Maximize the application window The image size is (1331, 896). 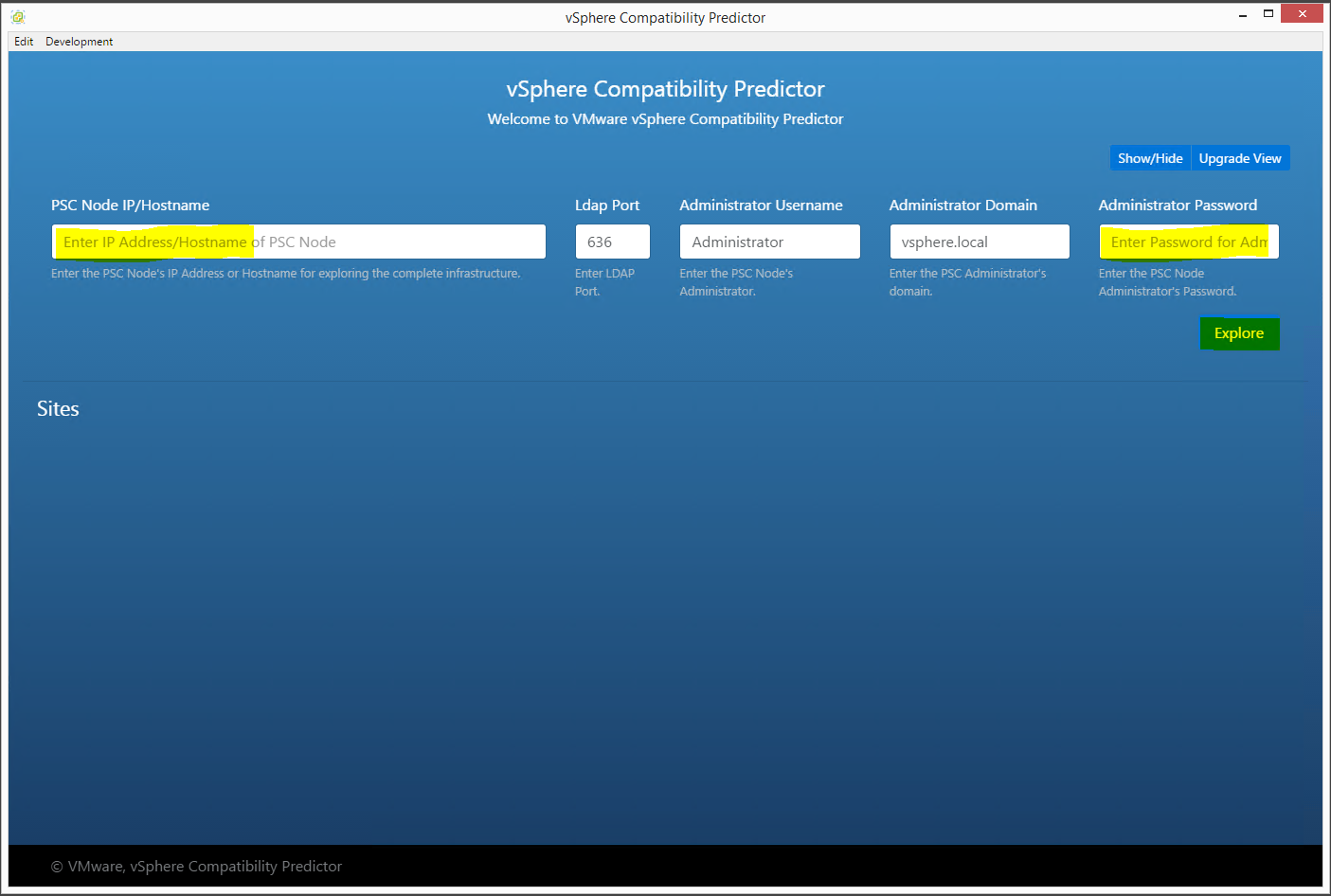[1268, 14]
